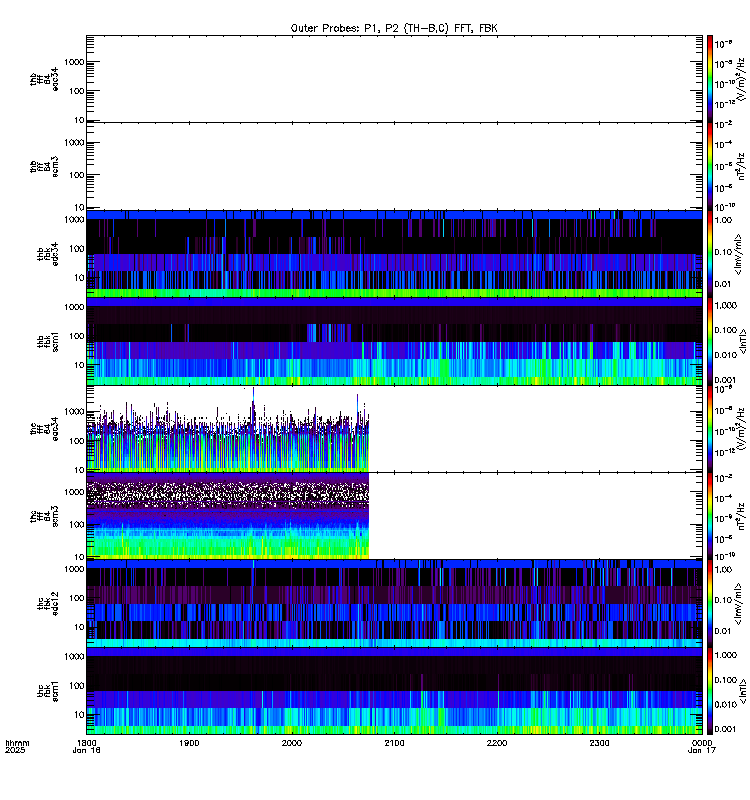This screenshot has height=800, width=750.
Task: Click the "thb fff 64 edc34" panel label
Action: (x=44, y=79)
